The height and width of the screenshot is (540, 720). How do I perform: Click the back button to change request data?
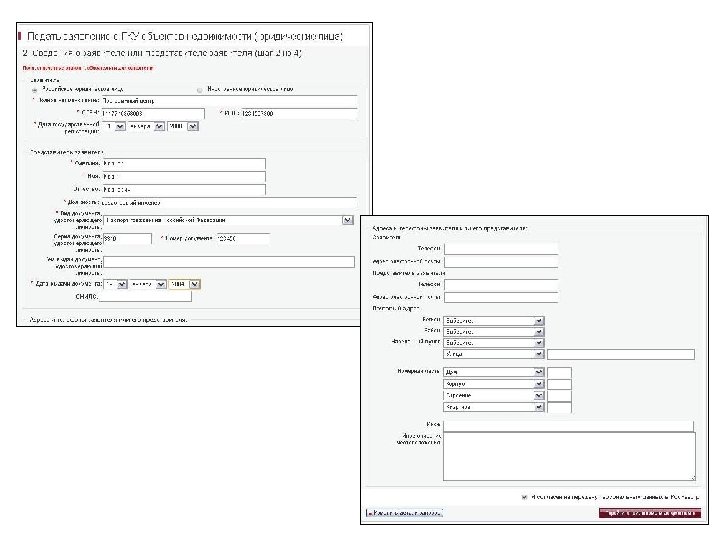point(404,513)
